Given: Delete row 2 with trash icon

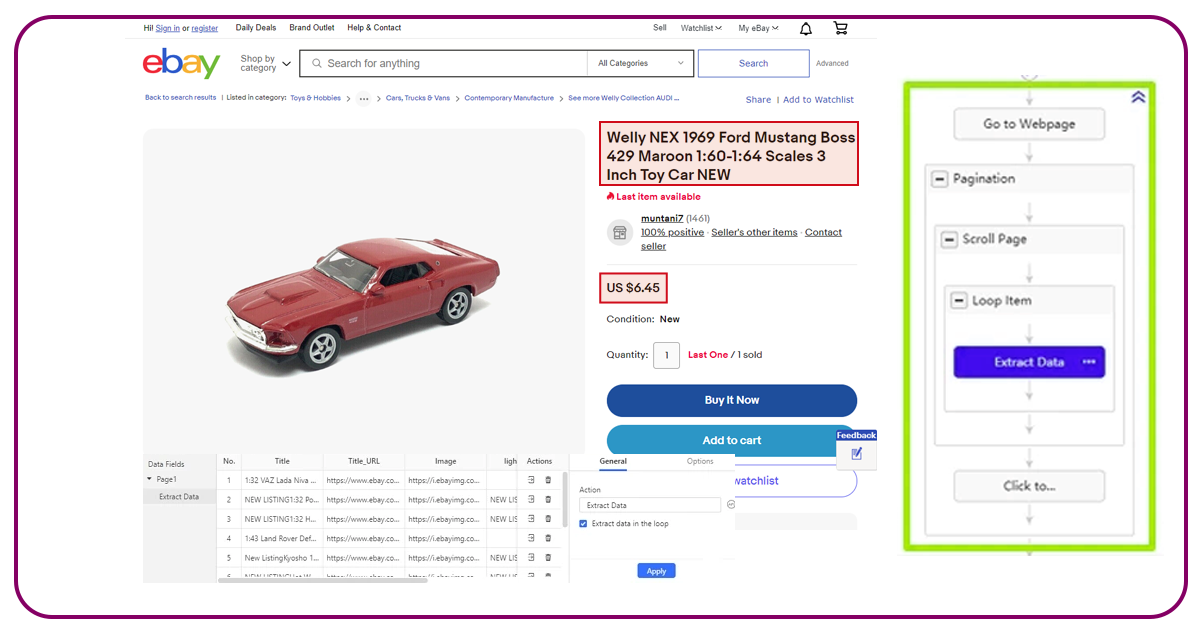Looking at the screenshot, I should click(x=548, y=499).
